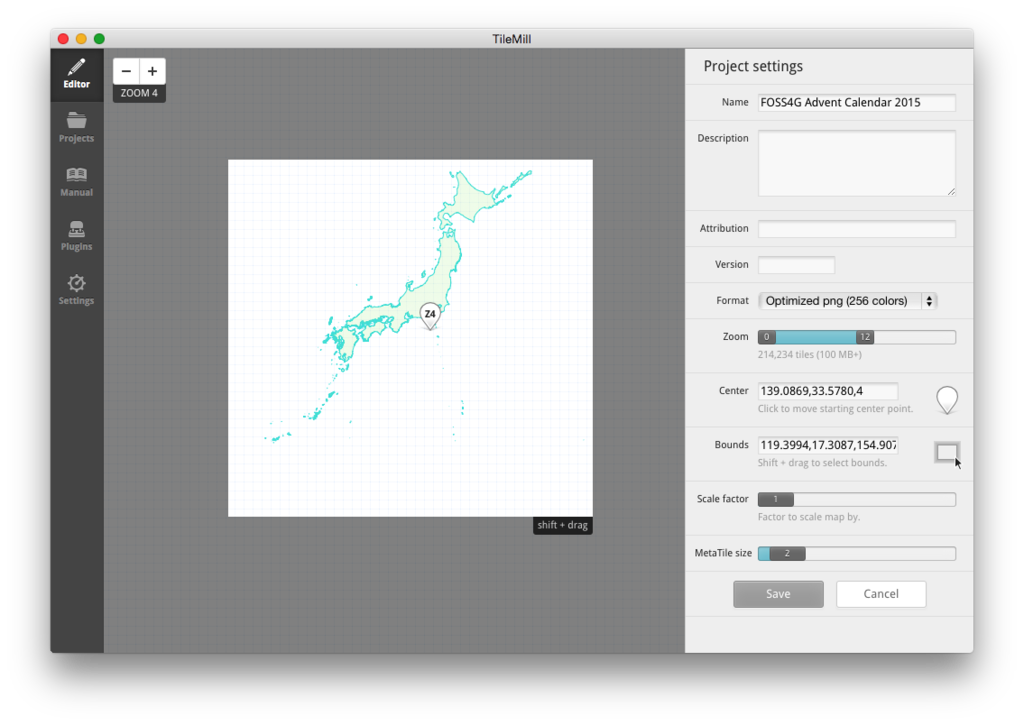Save the project settings

click(778, 594)
